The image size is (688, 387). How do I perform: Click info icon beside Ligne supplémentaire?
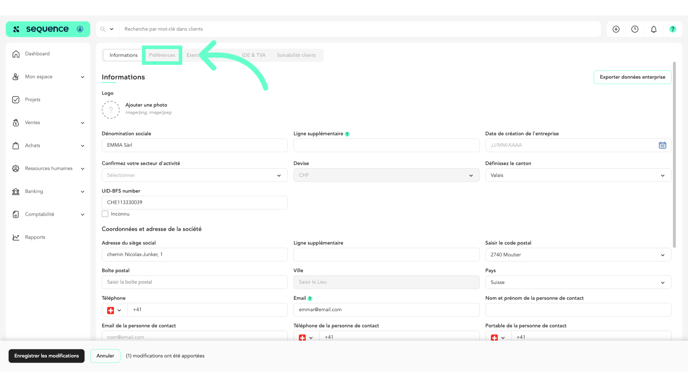tap(347, 134)
